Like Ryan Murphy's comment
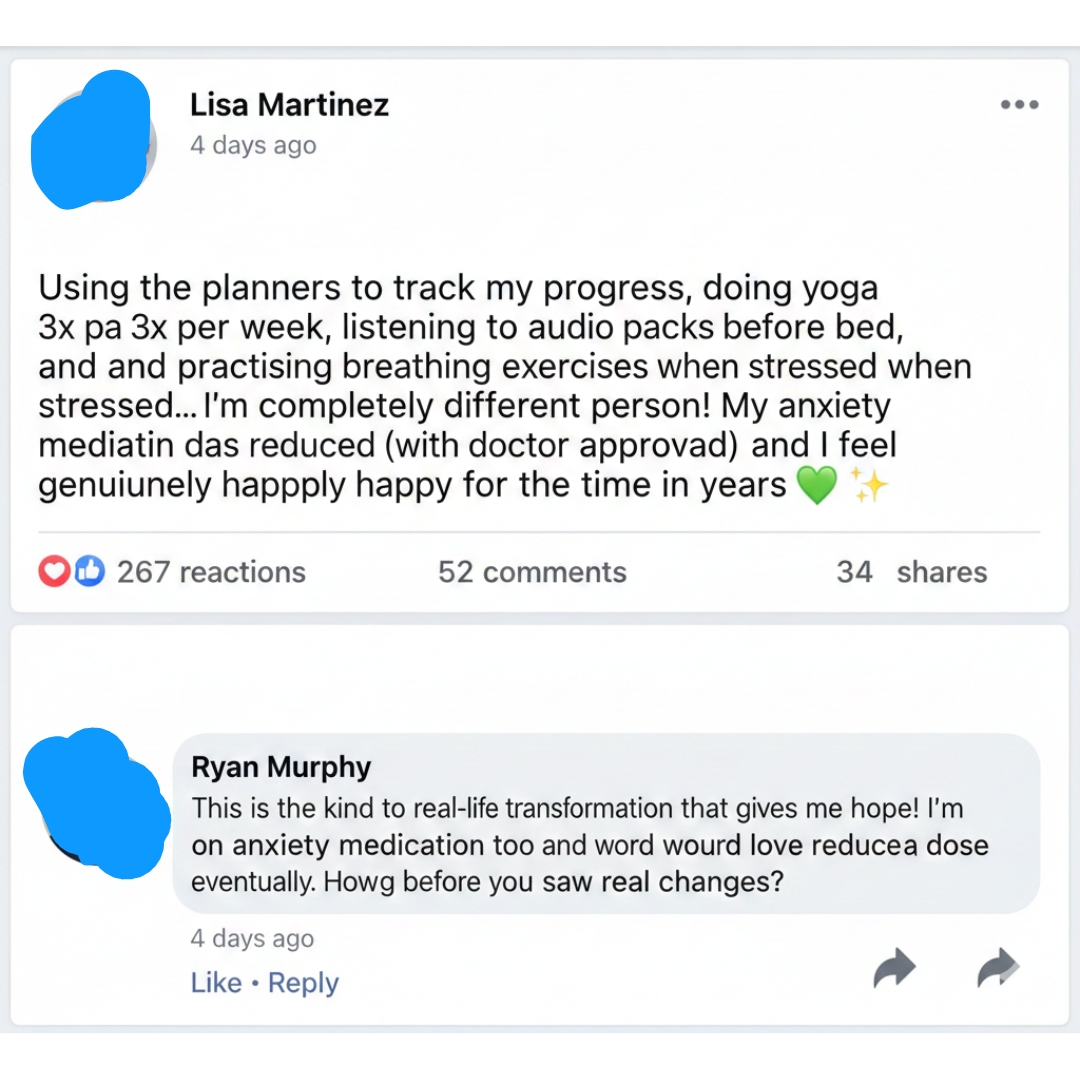This screenshot has width=1080, height=1080. coord(216,982)
